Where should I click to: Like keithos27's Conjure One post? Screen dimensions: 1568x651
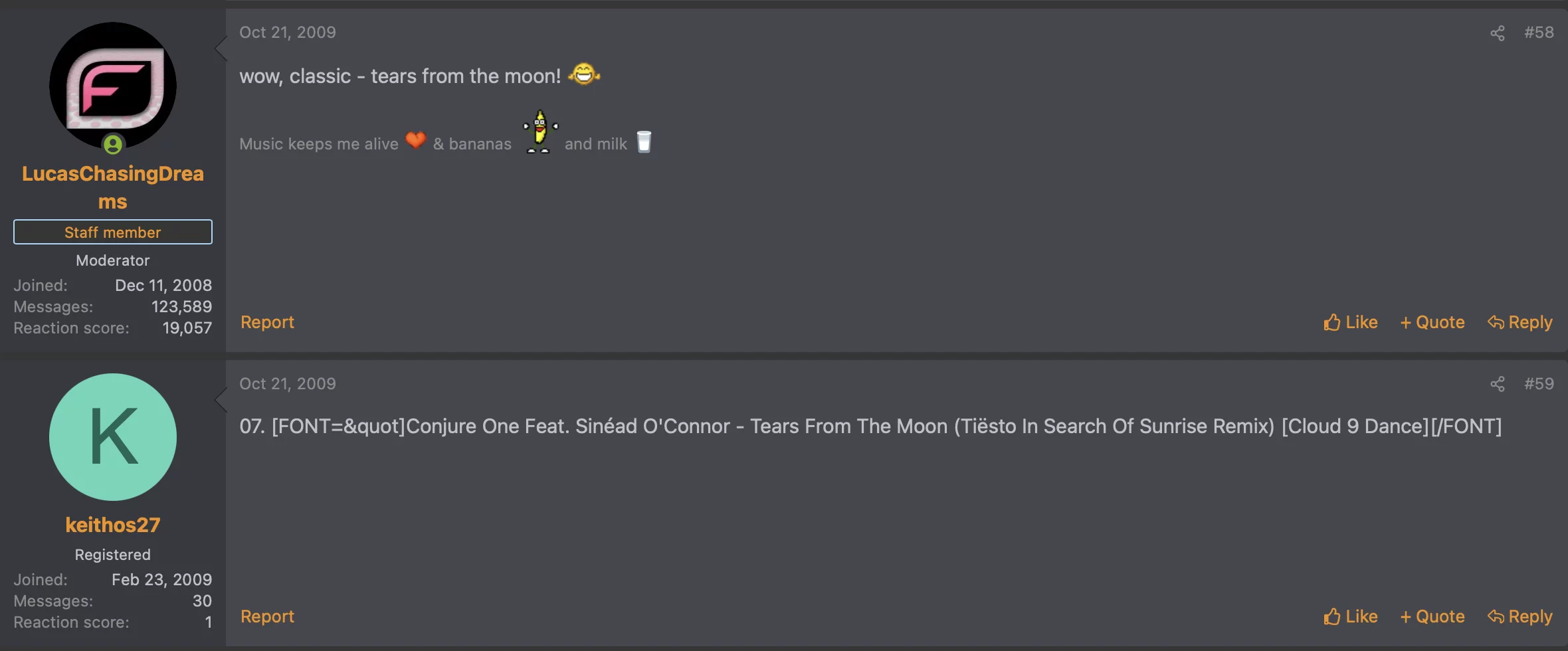tap(1350, 616)
